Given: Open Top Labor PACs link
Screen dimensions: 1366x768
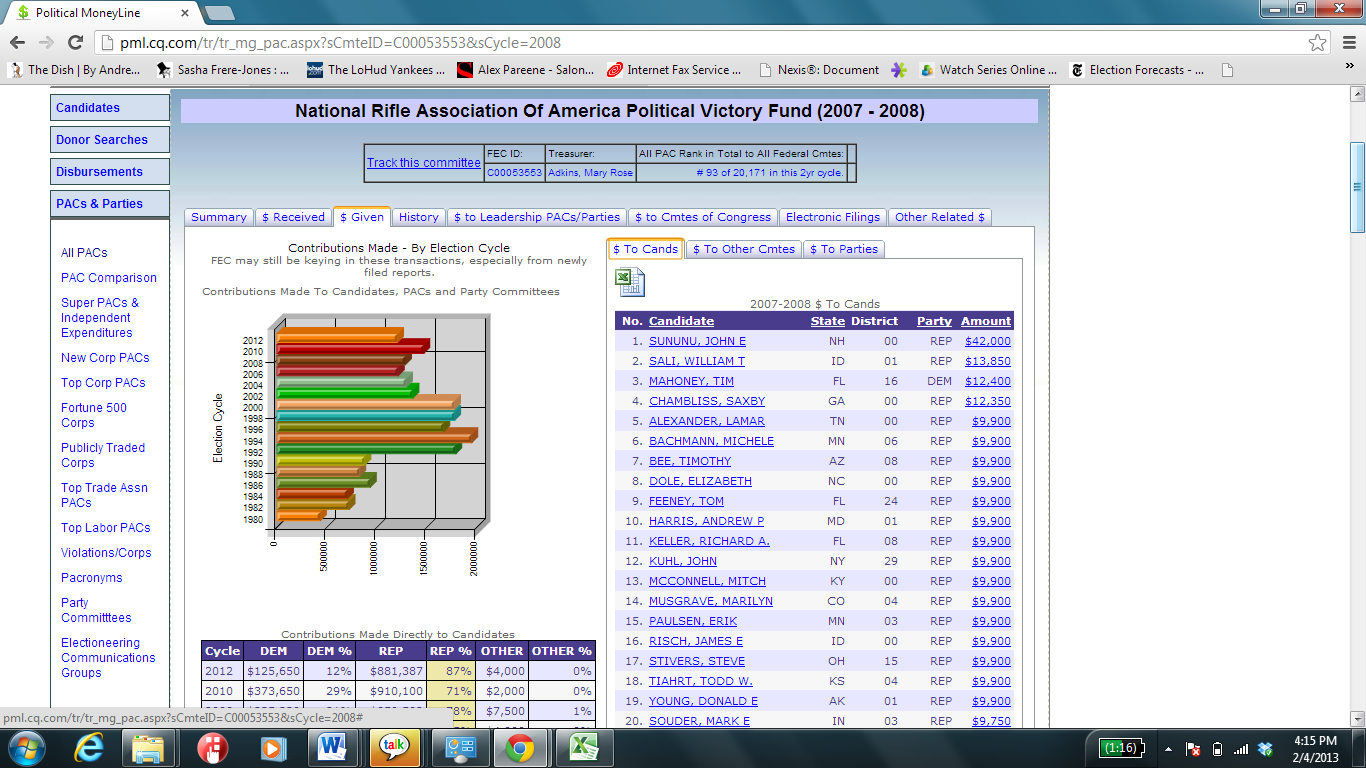Looking at the screenshot, I should (106, 528).
